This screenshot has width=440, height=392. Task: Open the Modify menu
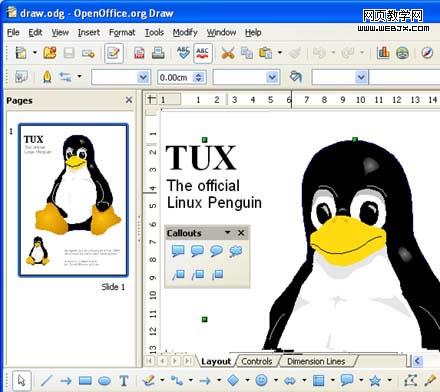click(x=185, y=32)
